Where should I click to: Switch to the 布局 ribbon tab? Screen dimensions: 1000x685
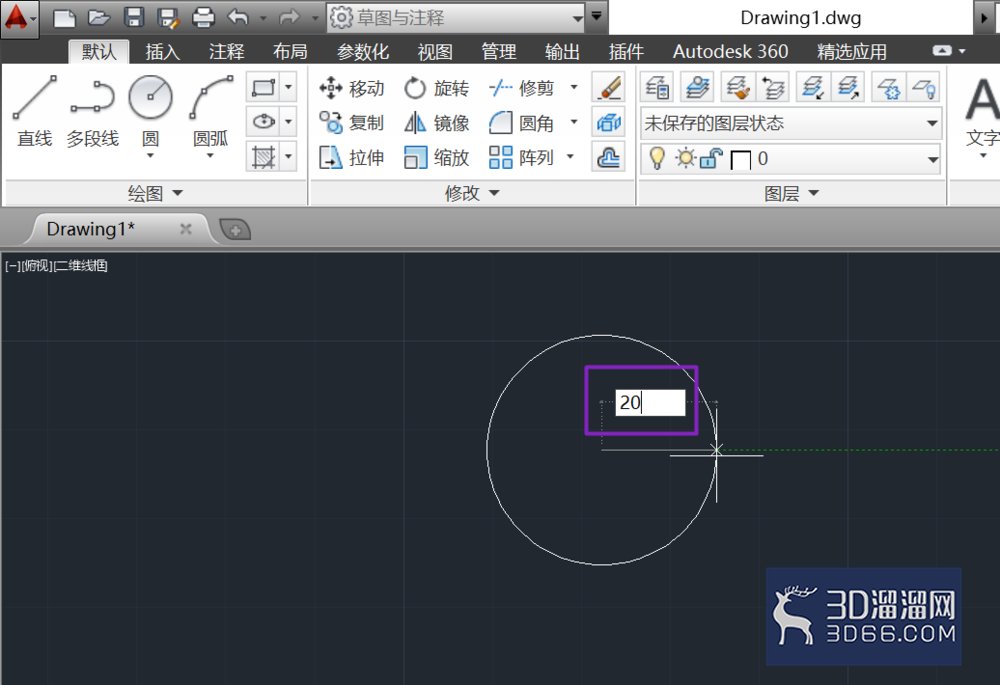(x=290, y=52)
